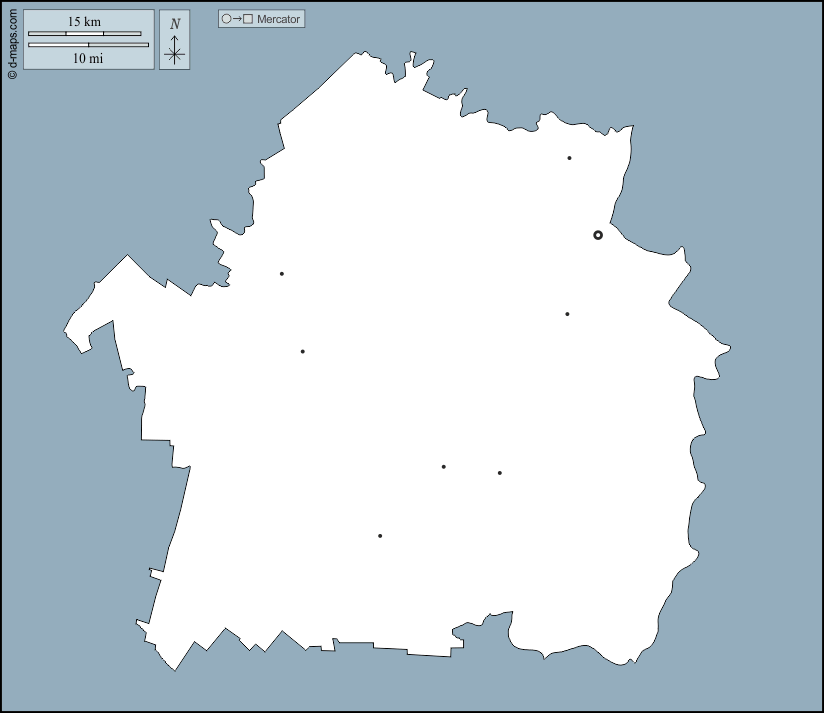The height and width of the screenshot is (713, 824).
Task: Select the westernmost city dot
Action: (x=282, y=274)
